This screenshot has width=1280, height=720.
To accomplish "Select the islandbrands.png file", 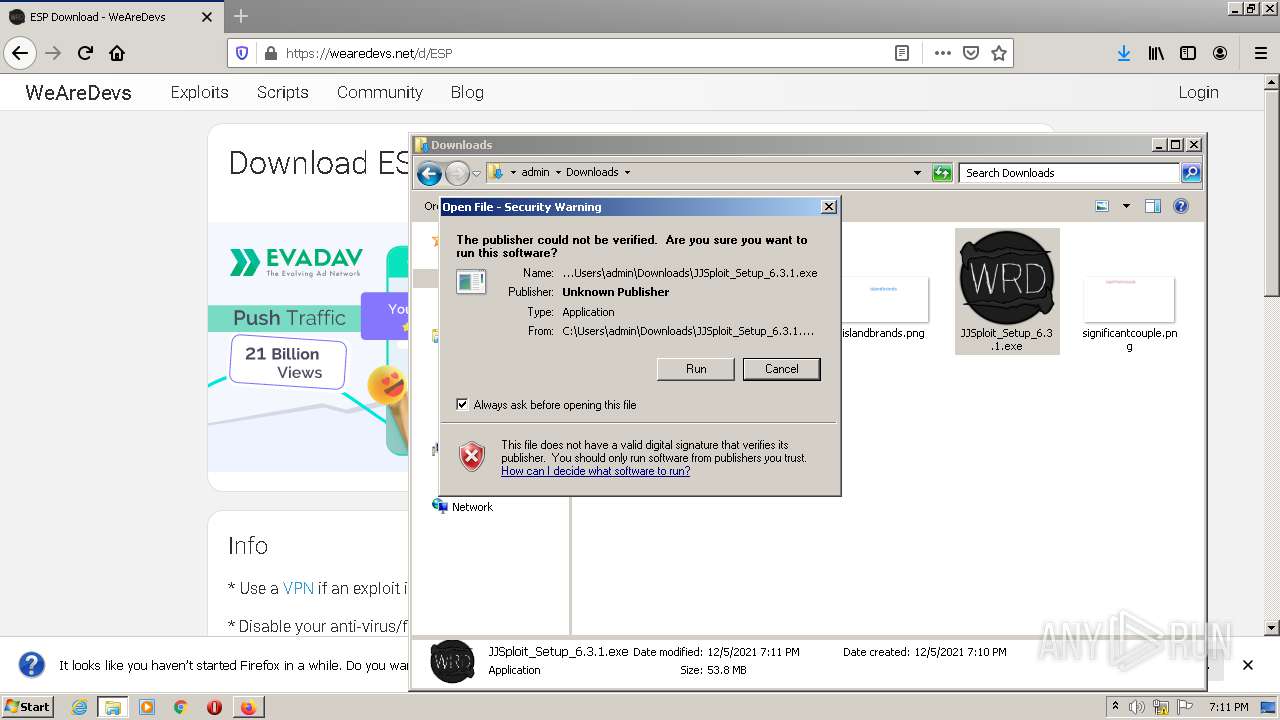I will (x=883, y=308).
